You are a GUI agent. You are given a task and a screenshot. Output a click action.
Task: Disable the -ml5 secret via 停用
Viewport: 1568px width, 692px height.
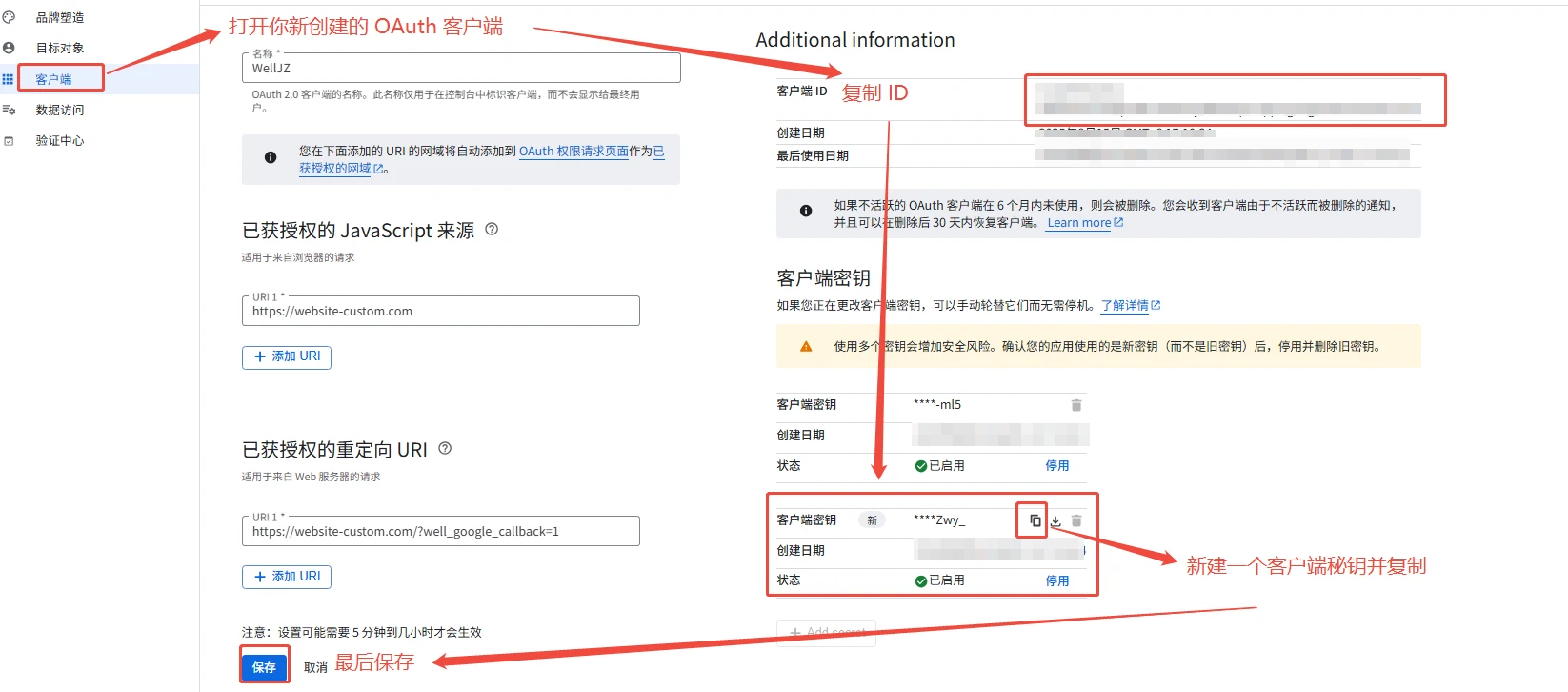click(1056, 465)
